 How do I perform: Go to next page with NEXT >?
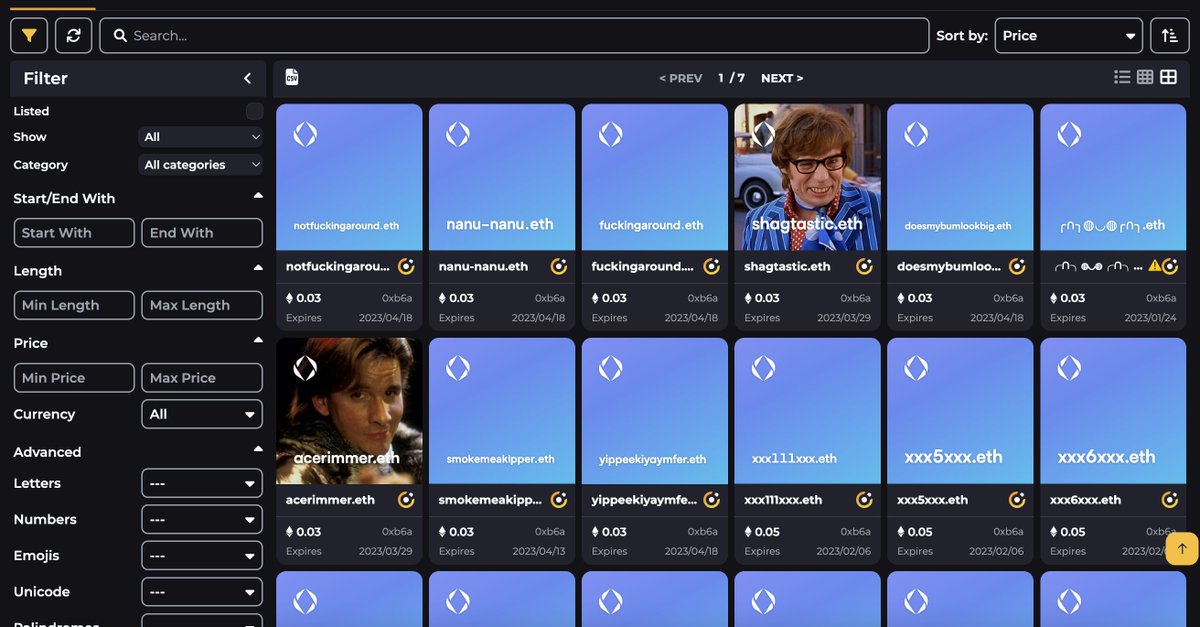point(782,78)
